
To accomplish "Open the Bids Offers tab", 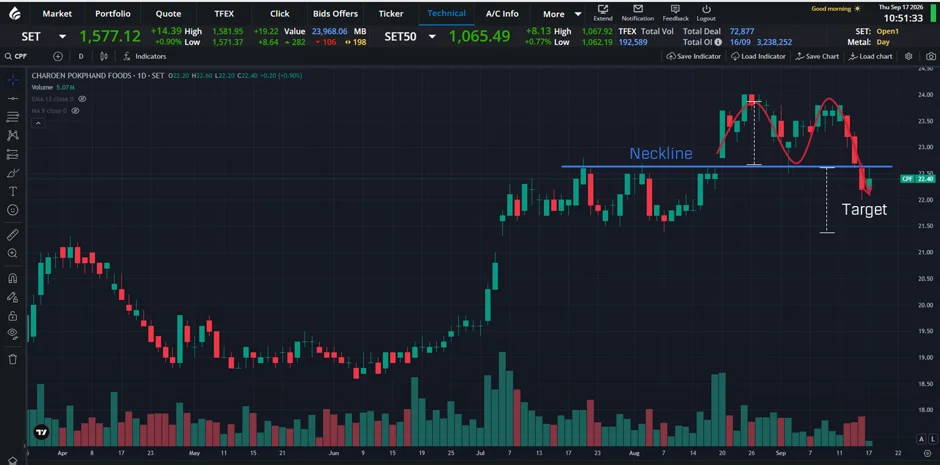I will click(x=335, y=14).
